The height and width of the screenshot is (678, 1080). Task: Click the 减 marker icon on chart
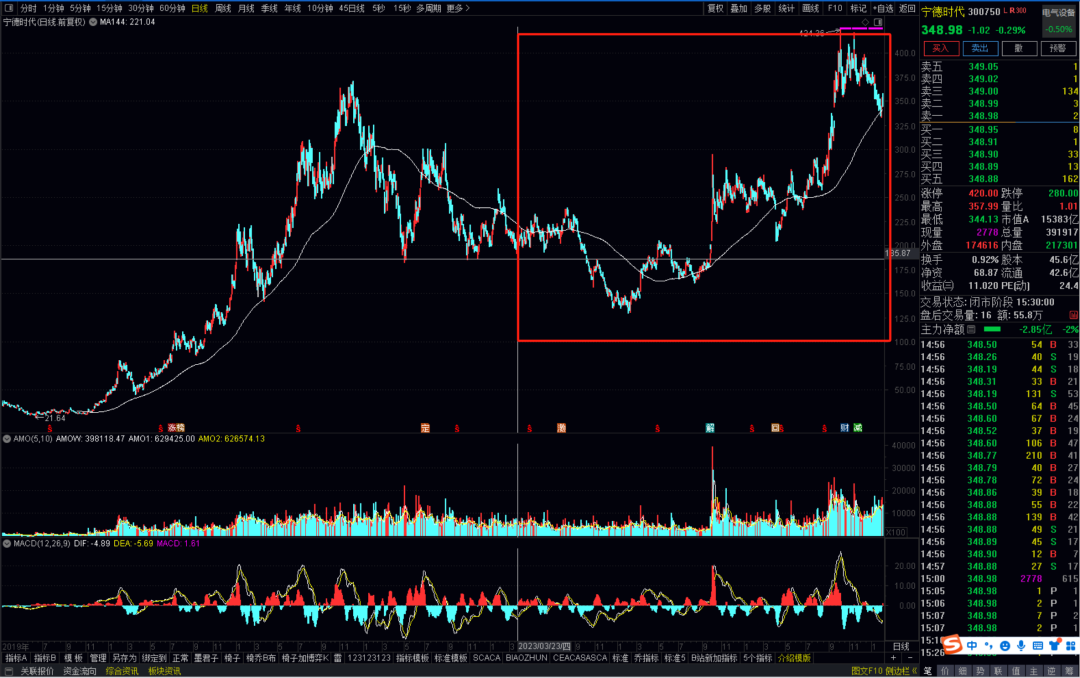point(858,427)
